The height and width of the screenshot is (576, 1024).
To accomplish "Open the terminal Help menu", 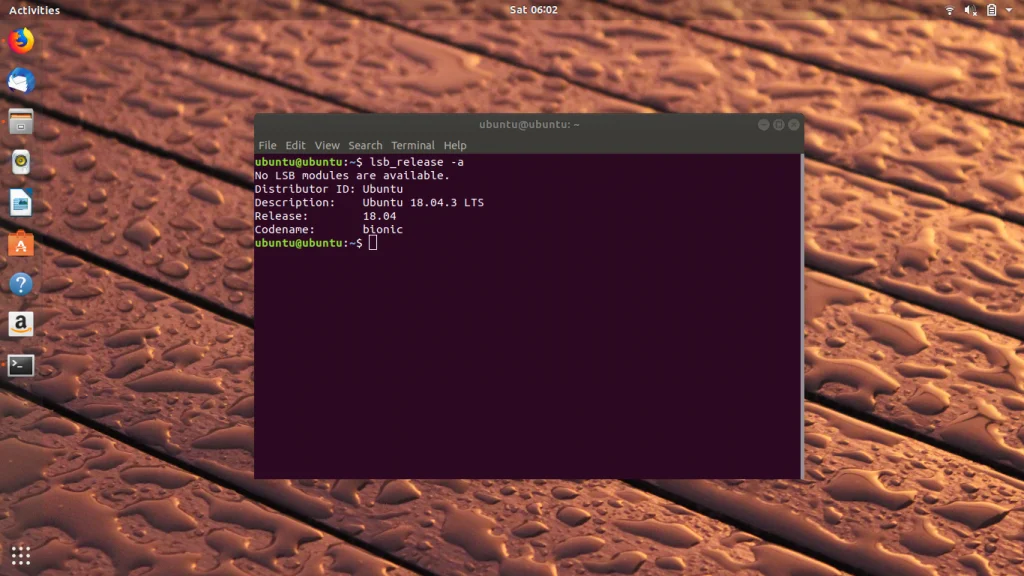I will [x=455, y=145].
